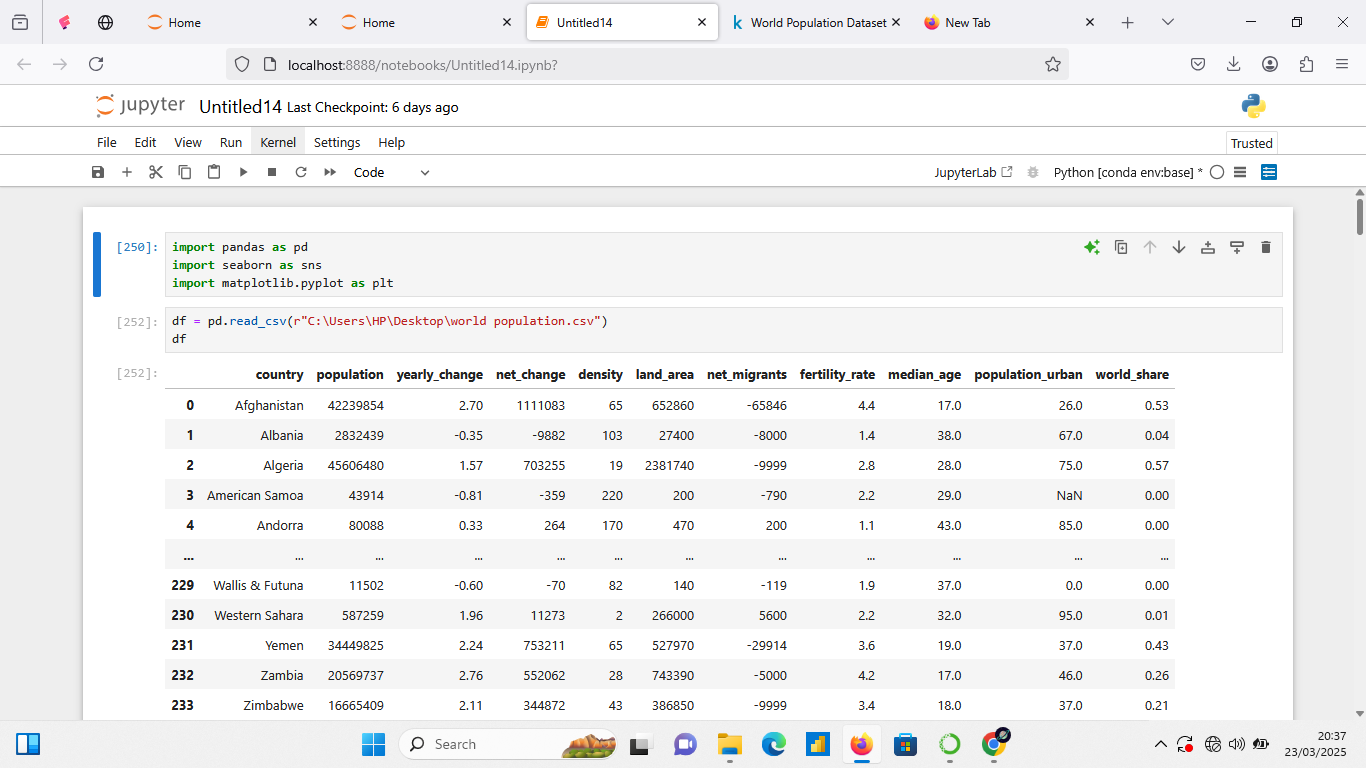
Task: Click the Trusted notebook button
Action: [1252, 143]
